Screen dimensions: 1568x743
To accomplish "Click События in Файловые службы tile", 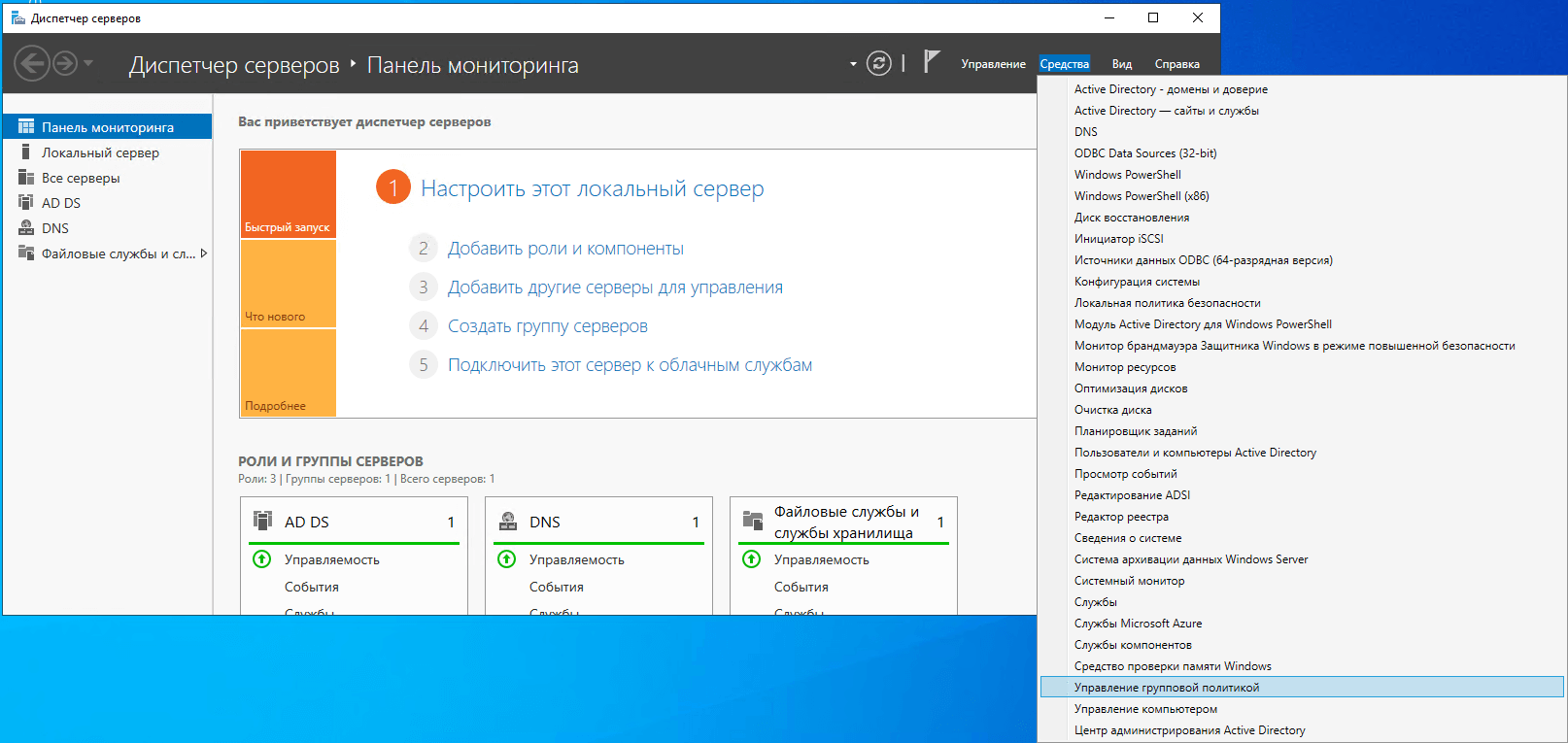I will tap(801, 588).
